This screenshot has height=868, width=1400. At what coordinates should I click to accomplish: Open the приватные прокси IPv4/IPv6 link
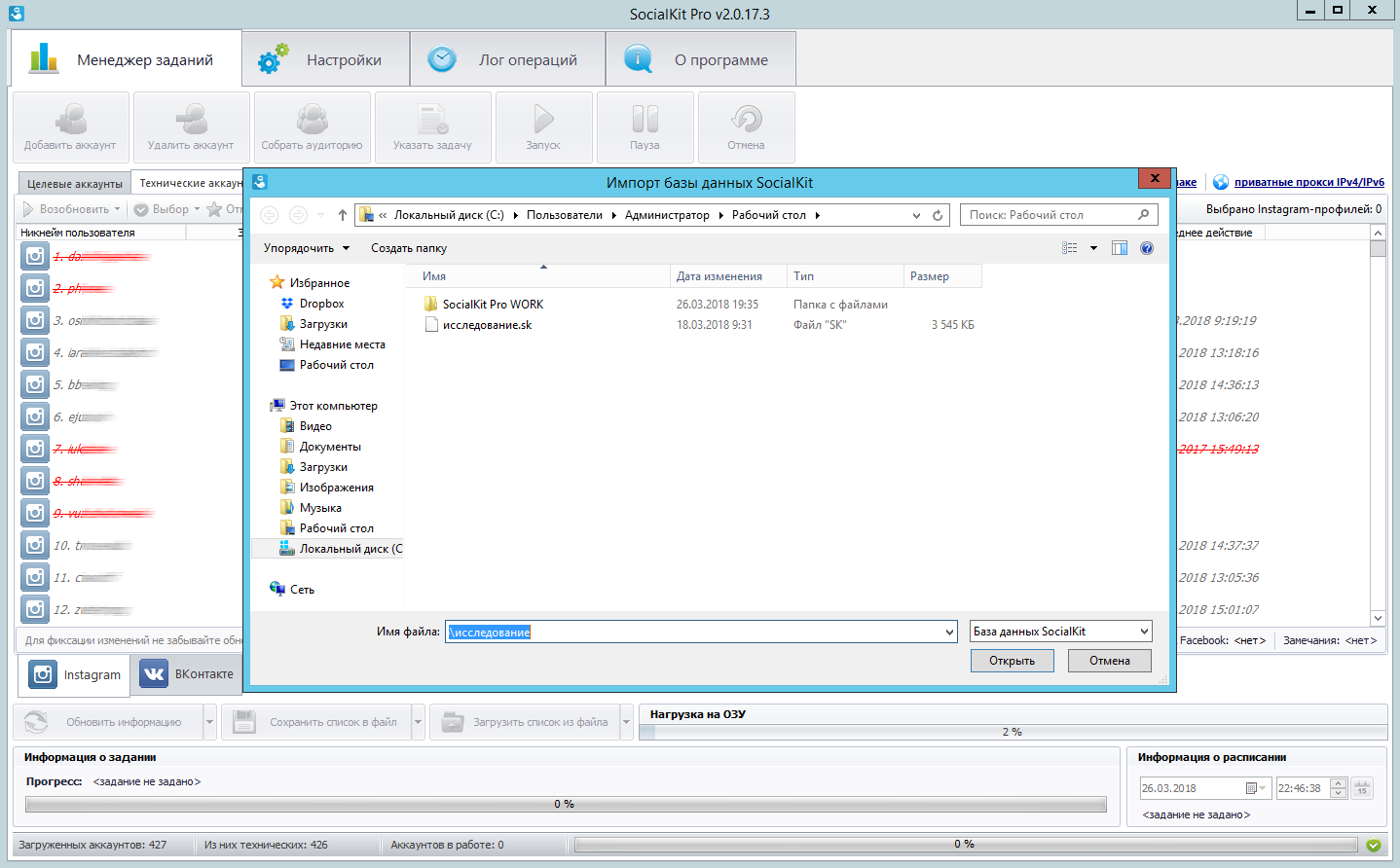click(x=1308, y=182)
